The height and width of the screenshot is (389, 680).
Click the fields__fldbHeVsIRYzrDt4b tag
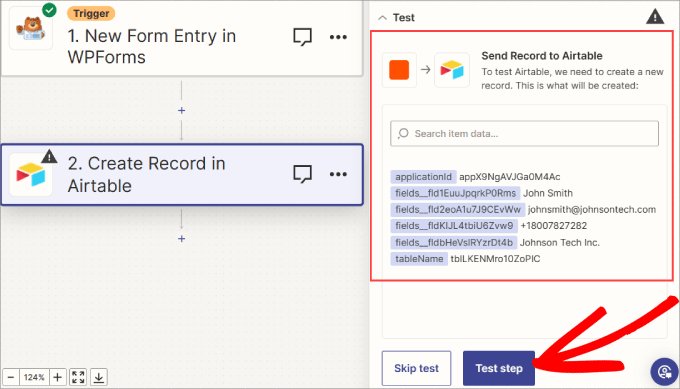[x=454, y=242]
